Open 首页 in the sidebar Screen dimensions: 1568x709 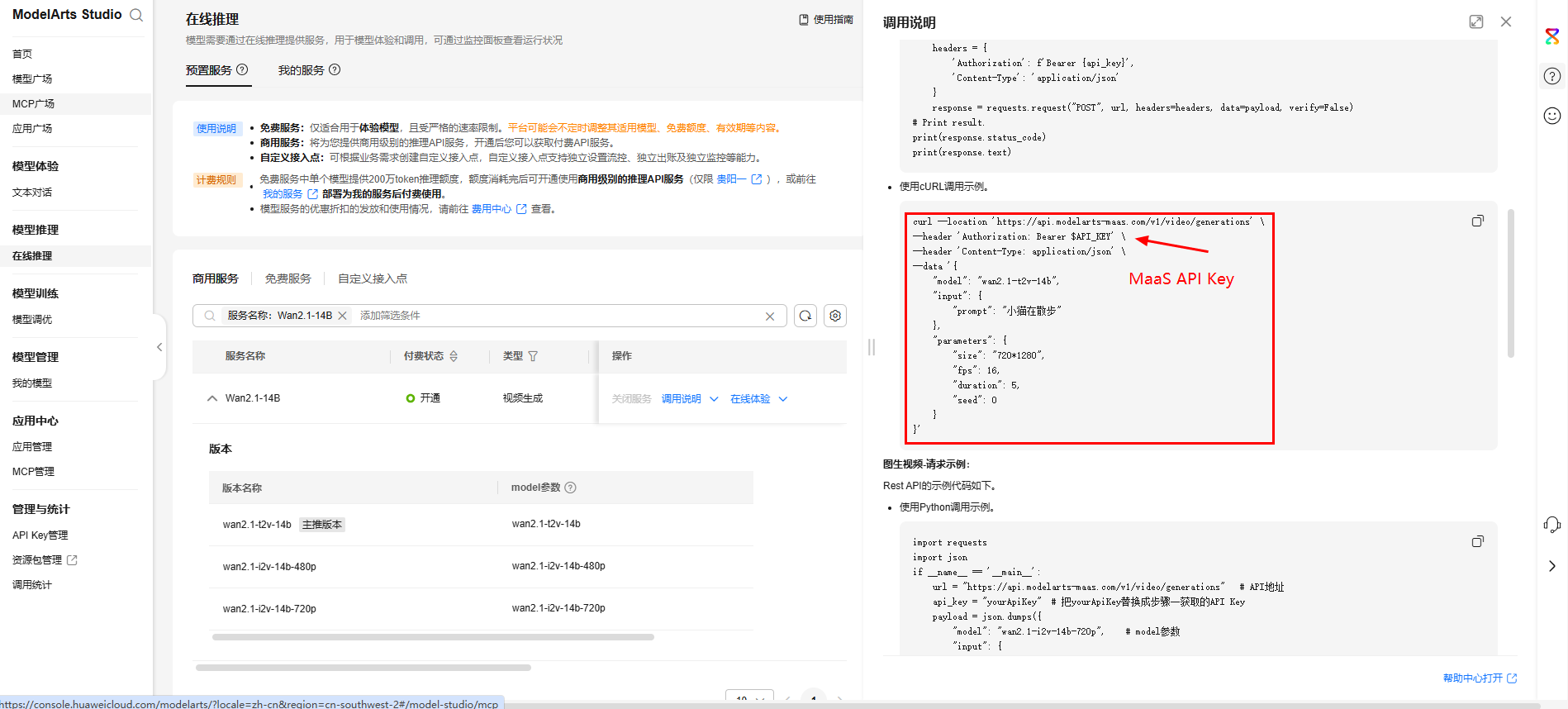[x=22, y=55]
